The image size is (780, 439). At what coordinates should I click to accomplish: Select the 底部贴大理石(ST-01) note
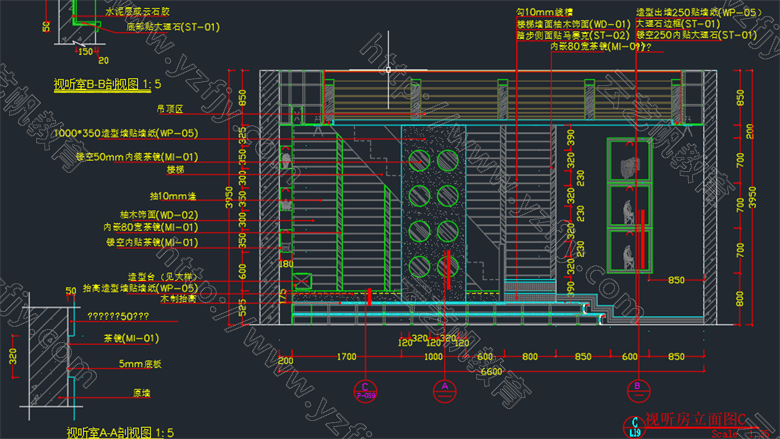173,27
